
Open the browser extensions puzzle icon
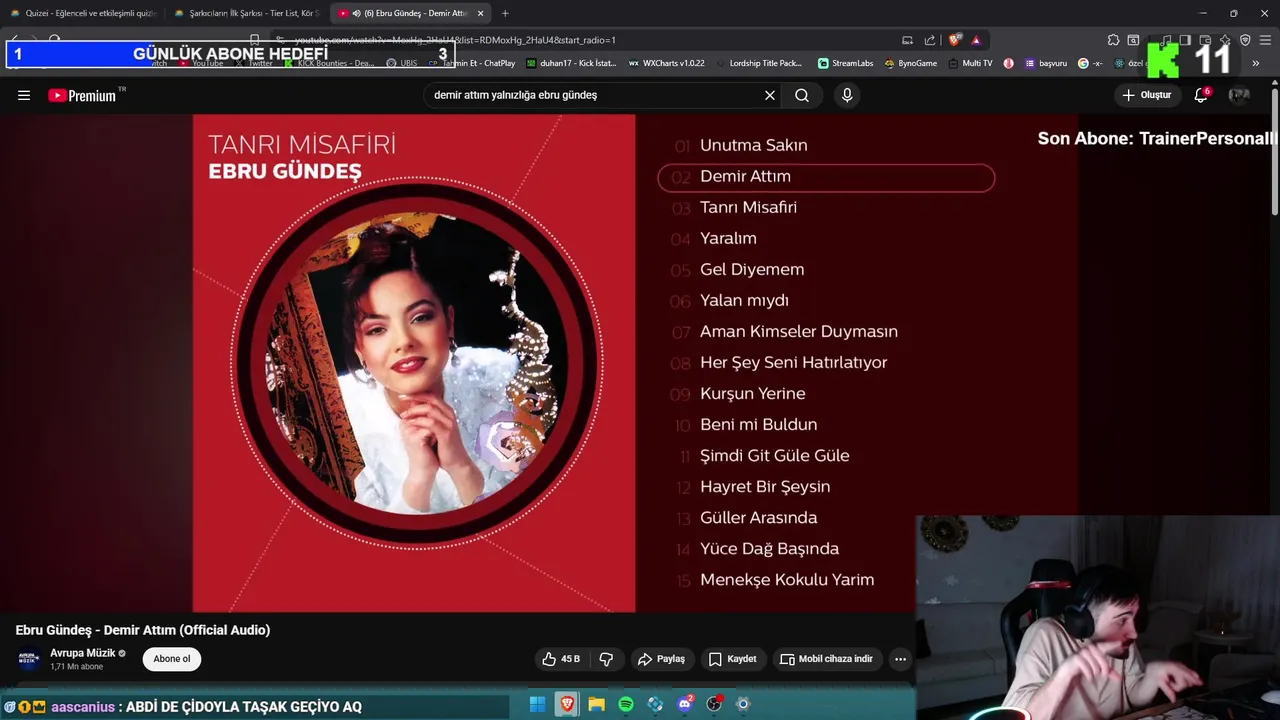pos(1113,40)
